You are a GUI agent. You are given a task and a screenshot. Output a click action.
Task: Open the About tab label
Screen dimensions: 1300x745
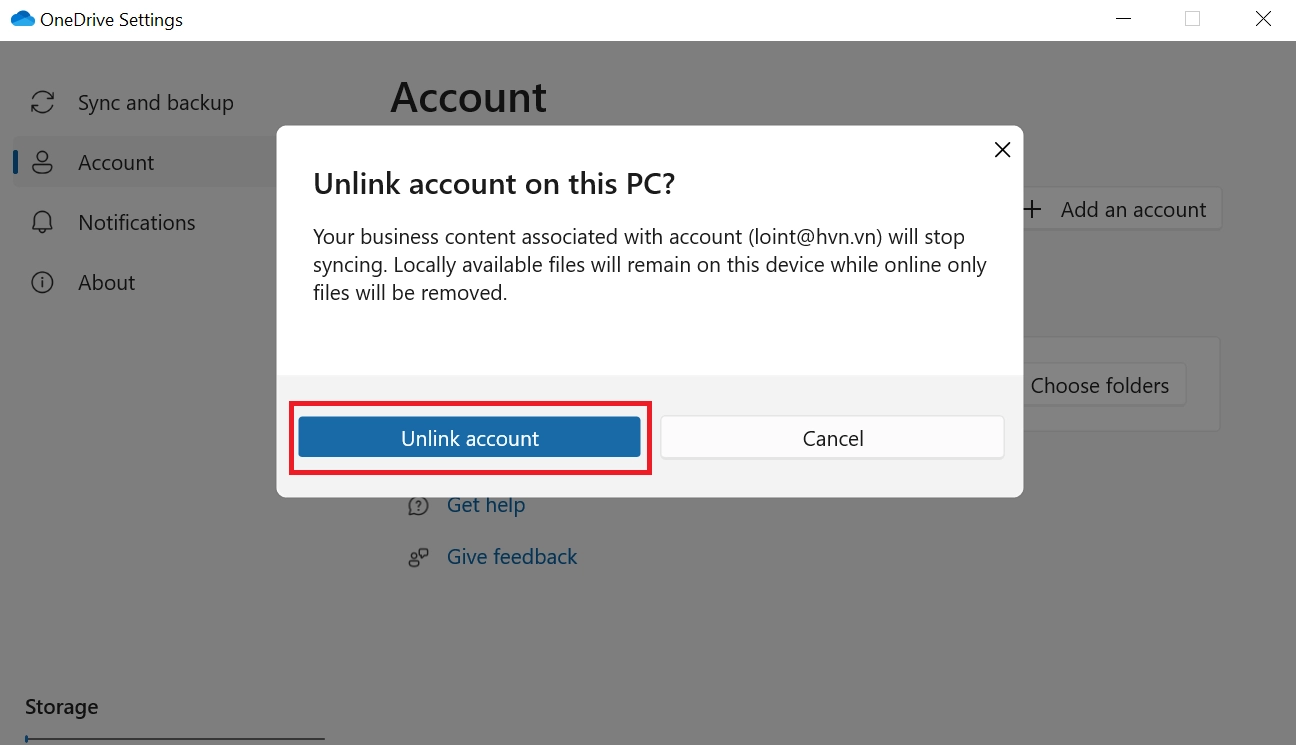(x=106, y=283)
